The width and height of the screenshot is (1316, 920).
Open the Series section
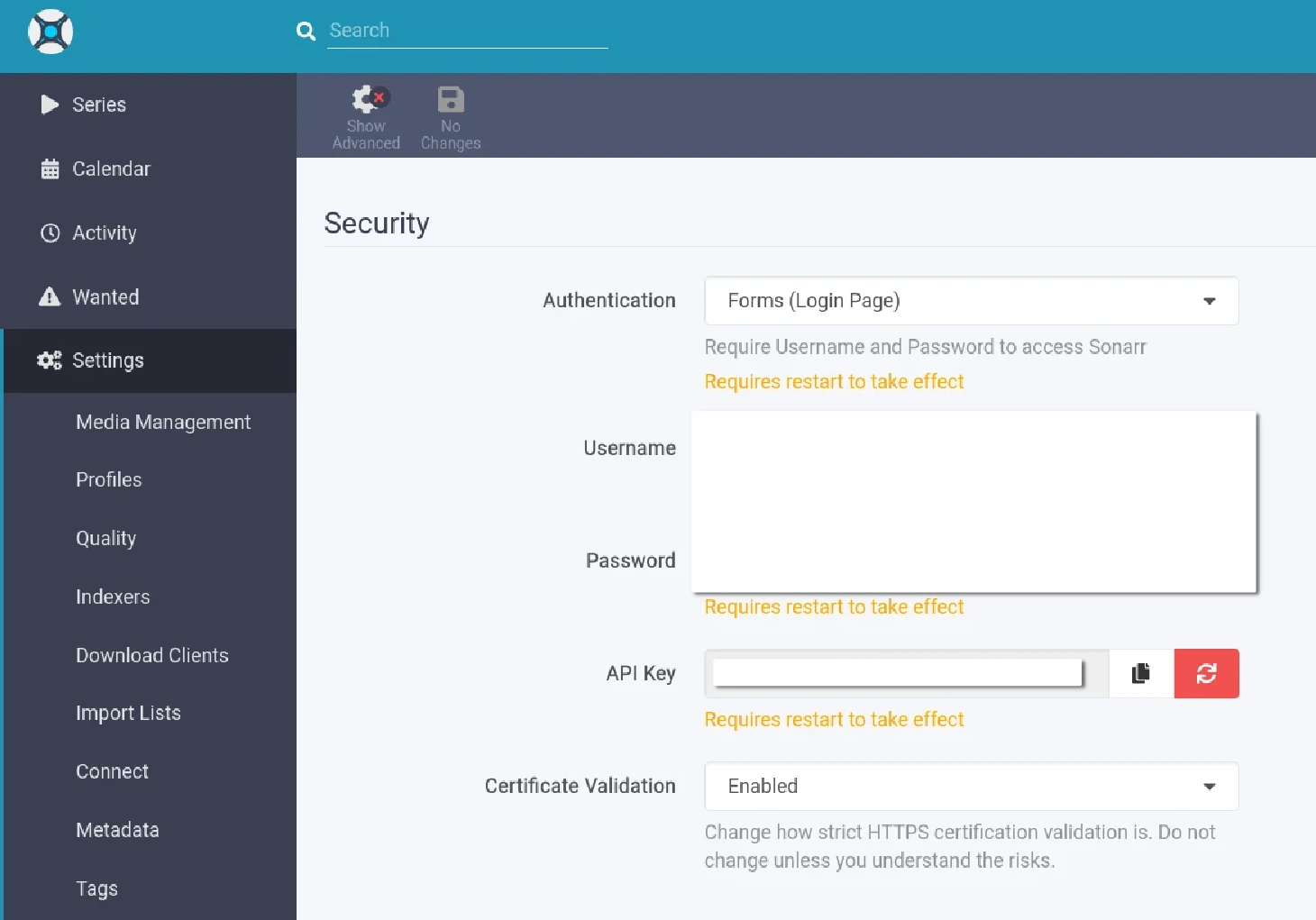tap(99, 105)
